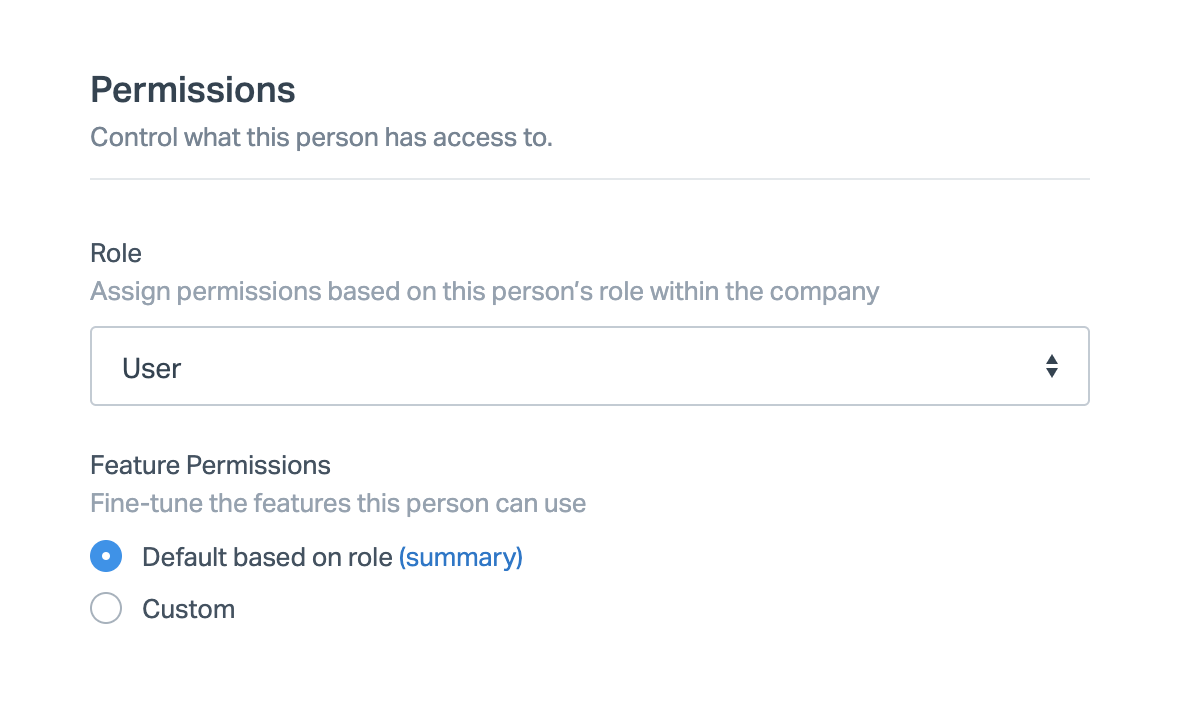Click the white dot inside the selected radio
The height and width of the screenshot is (703, 1188).
[x=106, y=557]
